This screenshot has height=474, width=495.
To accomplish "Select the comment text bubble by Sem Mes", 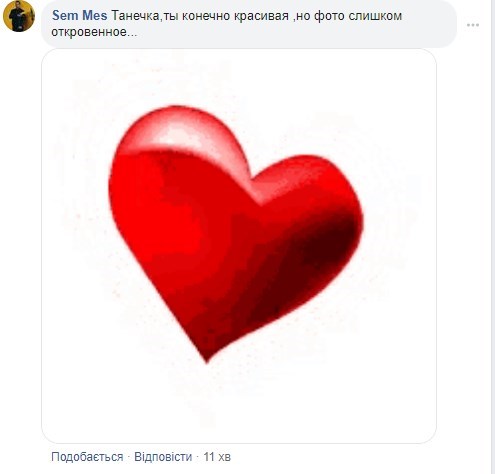I will pyautogui.click(x=249, y=23).
